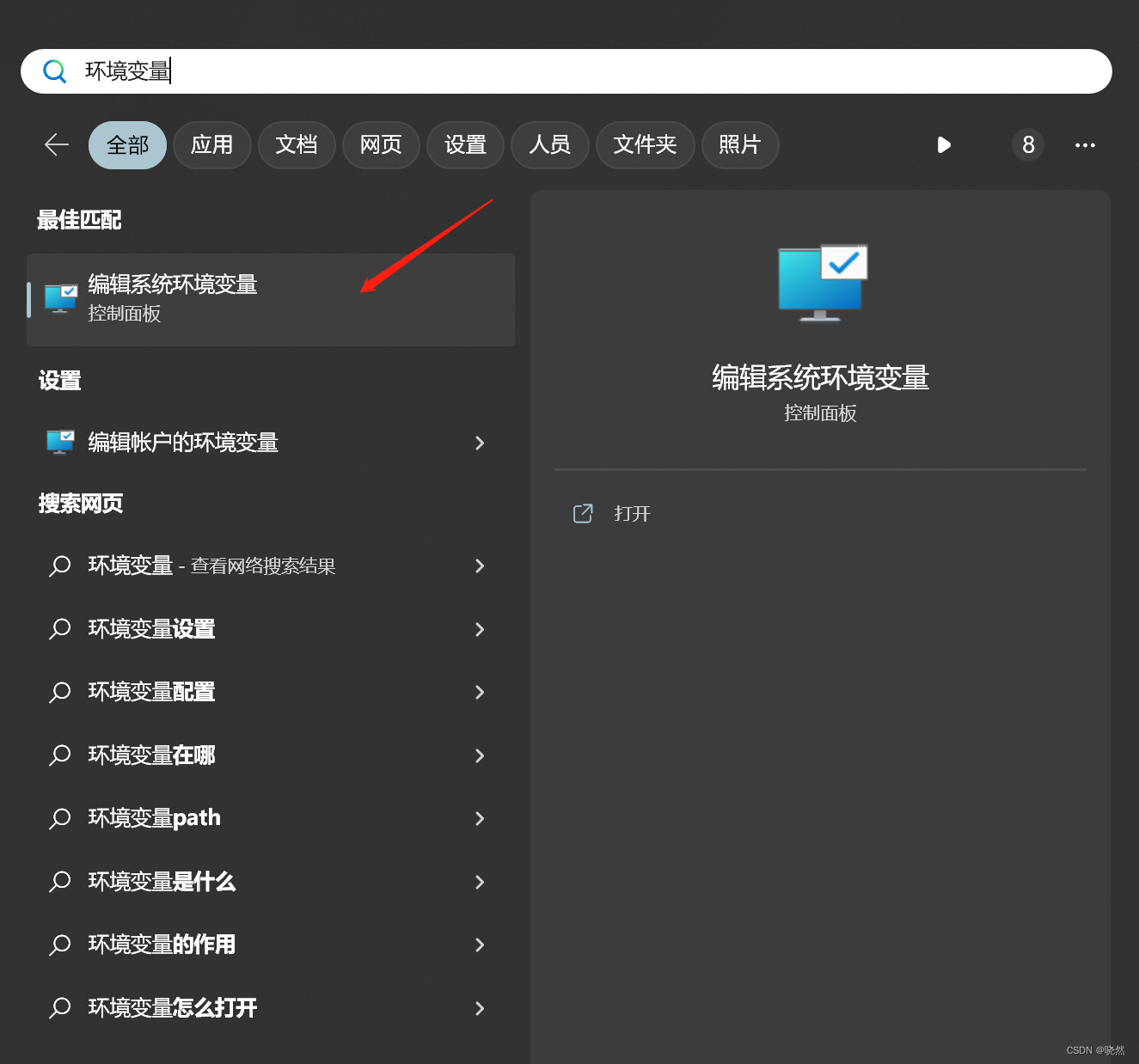Click the 打开 external-link icon

coord(584,513)
